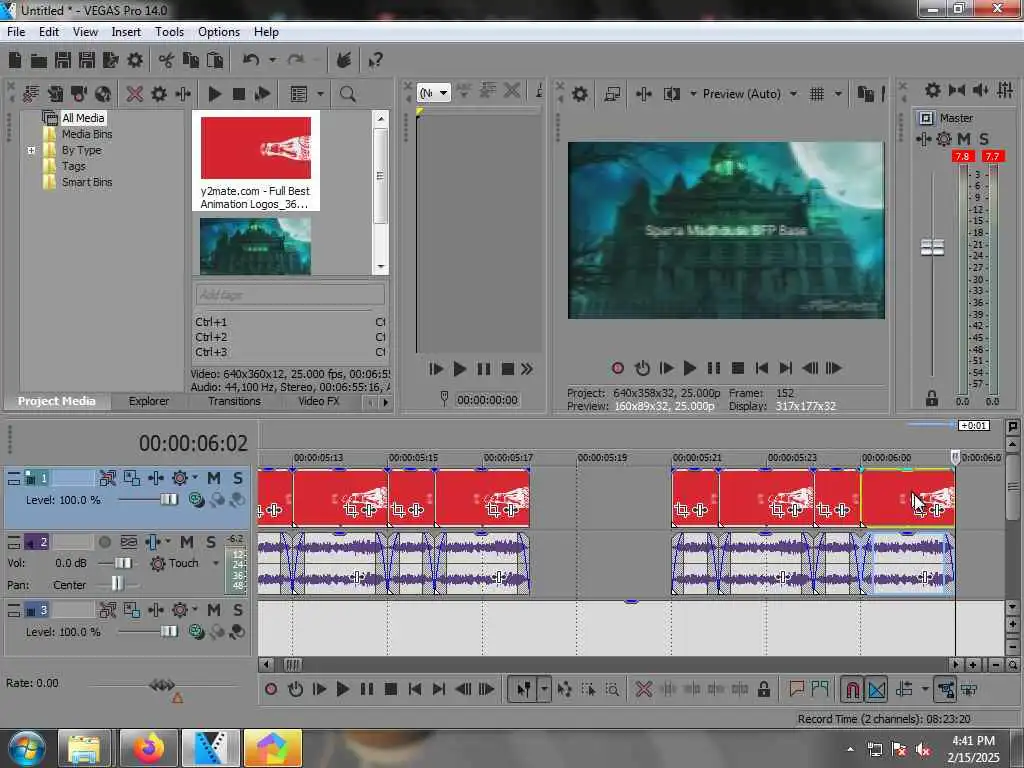1024x768 pixels.
Task: Copy snapshot to clipboard in preview
Action: pos(865,94)
